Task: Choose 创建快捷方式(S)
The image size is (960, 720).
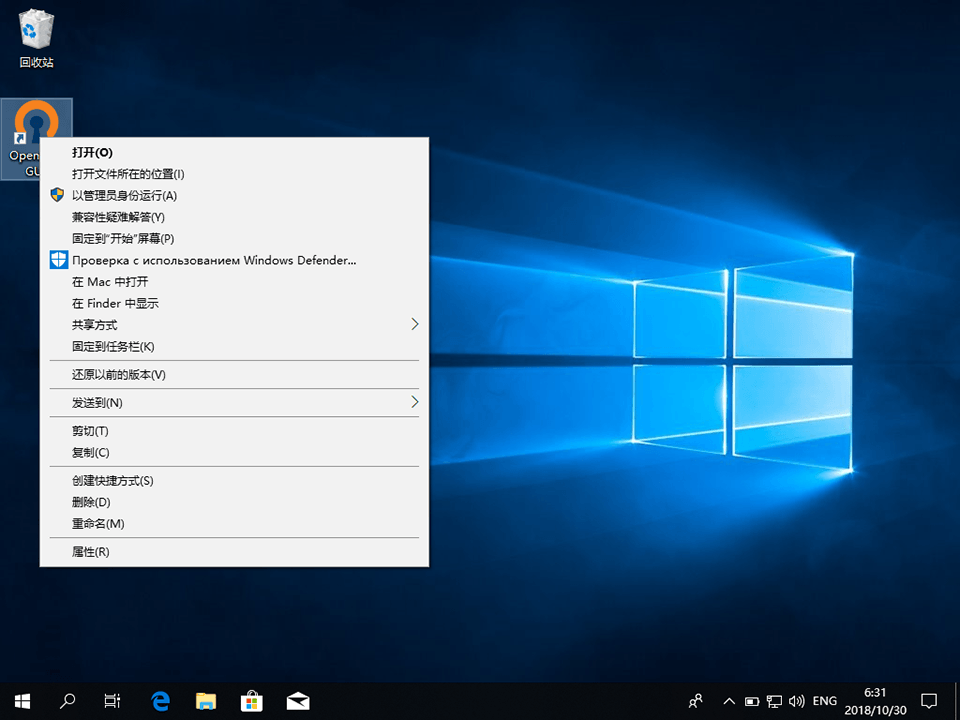Action: pyautogui.click(x=234, y=481)
